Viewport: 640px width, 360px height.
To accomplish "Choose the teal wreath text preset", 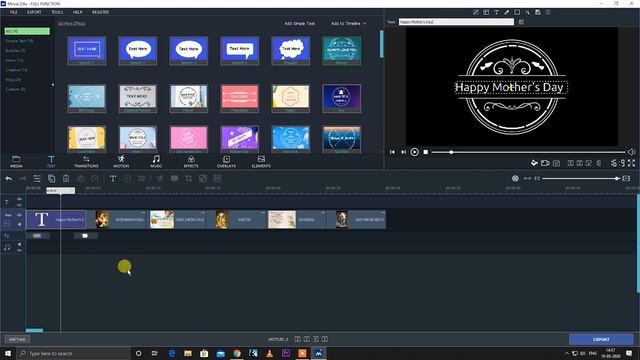I will pyautogui.click(x=342, y=51).
